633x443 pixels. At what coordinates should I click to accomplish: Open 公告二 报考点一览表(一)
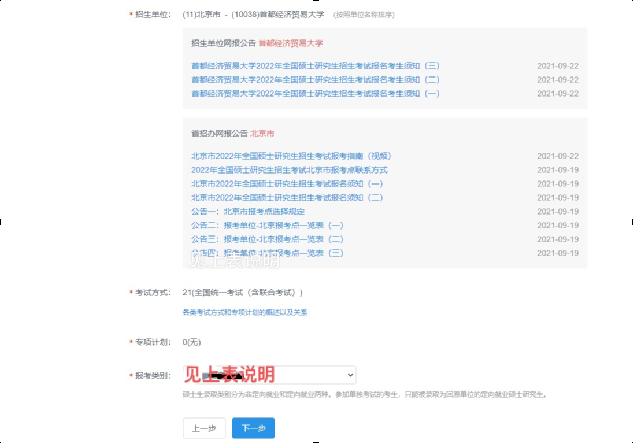(267, 225)
